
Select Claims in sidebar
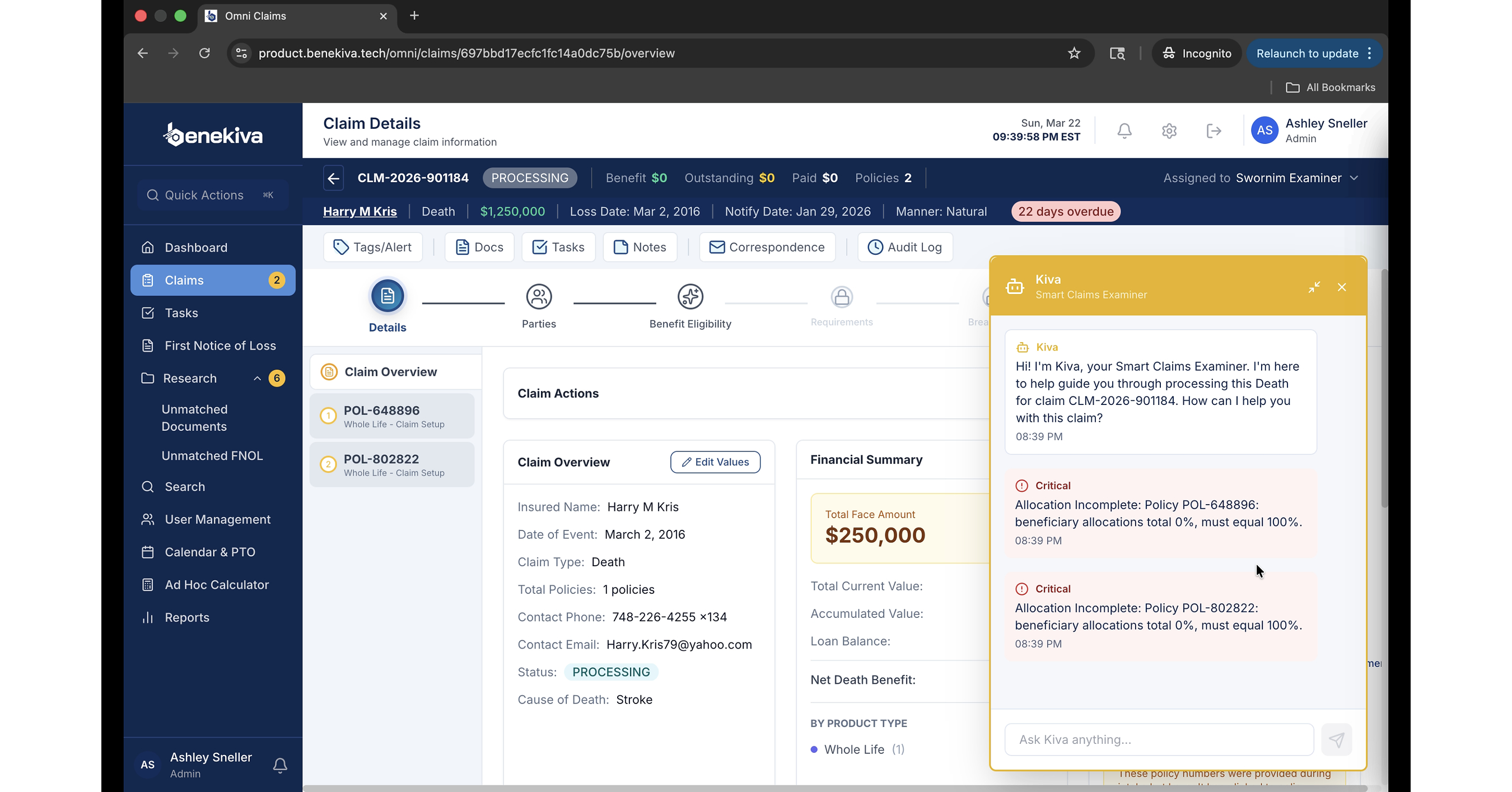[x=212, y=280]
